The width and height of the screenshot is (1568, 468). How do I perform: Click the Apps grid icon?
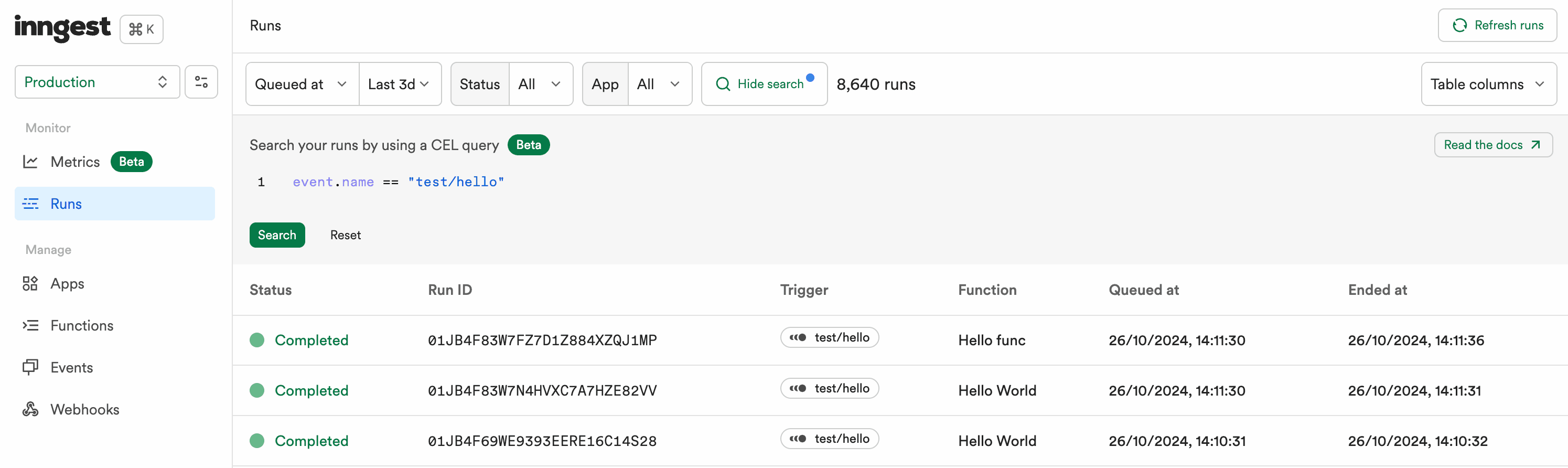(30, 283)
